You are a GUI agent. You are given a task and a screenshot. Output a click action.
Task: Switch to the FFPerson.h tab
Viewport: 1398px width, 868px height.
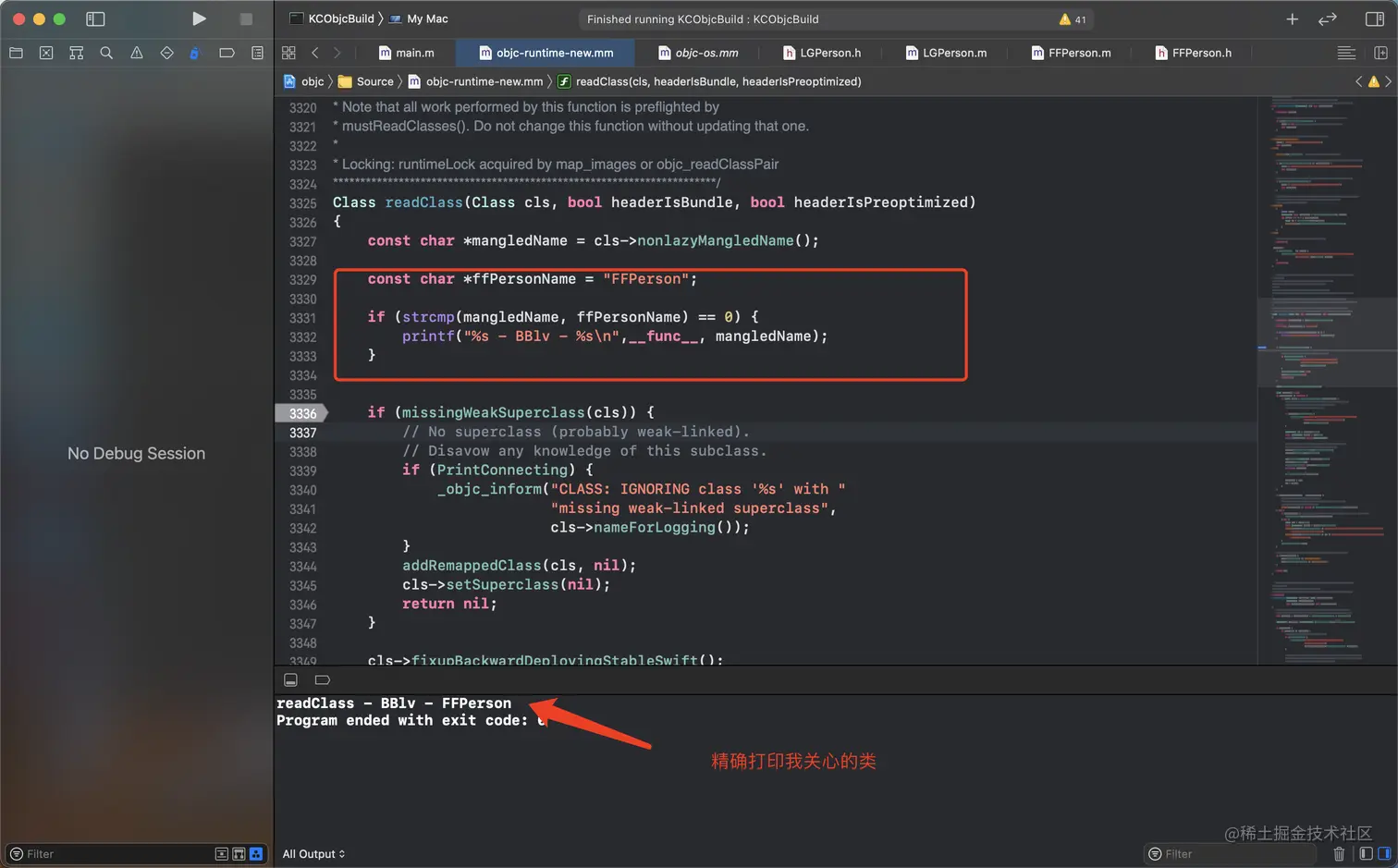point(1193,53)
